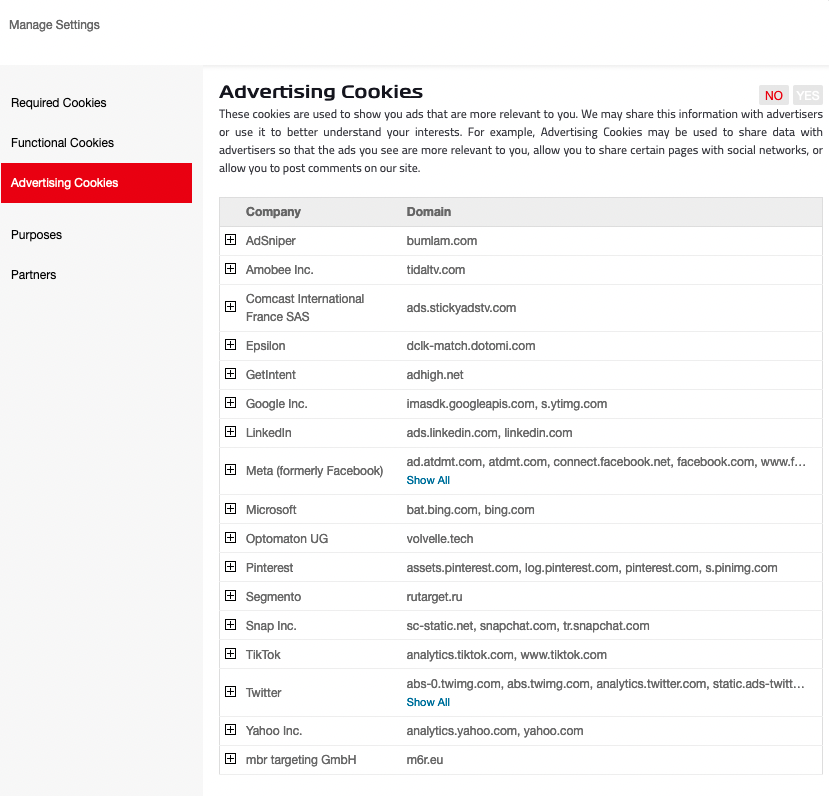
Task: Switch to the Functional Cookies tab
Action: (63, 143)
